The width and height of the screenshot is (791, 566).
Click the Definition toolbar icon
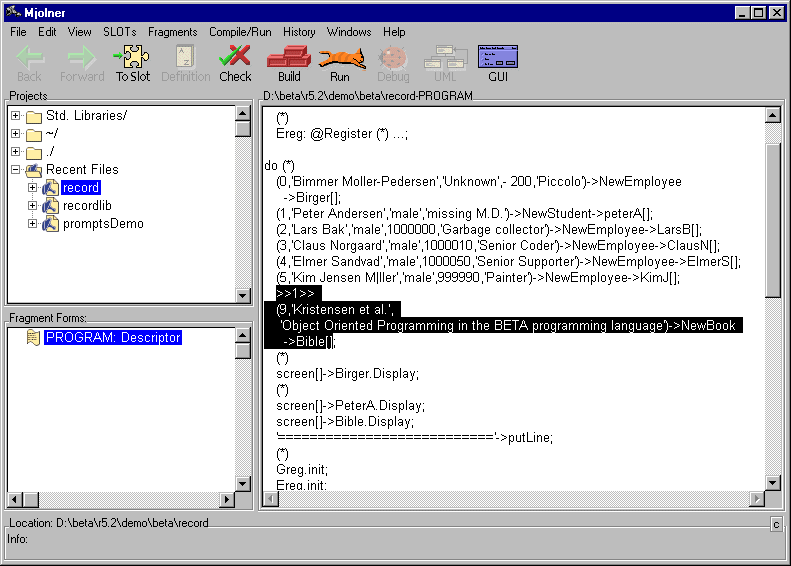[185, 62]
